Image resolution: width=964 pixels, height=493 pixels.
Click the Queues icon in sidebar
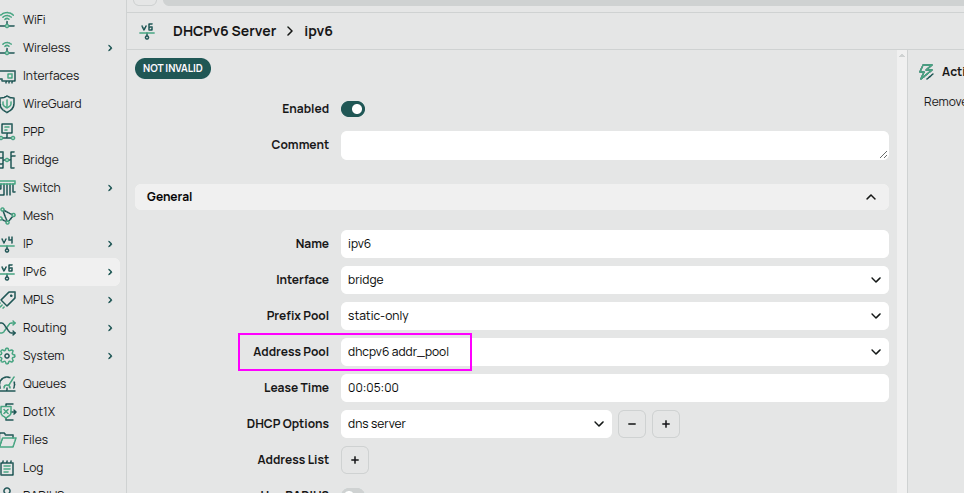pyautogui.click(x=9, y=384)
